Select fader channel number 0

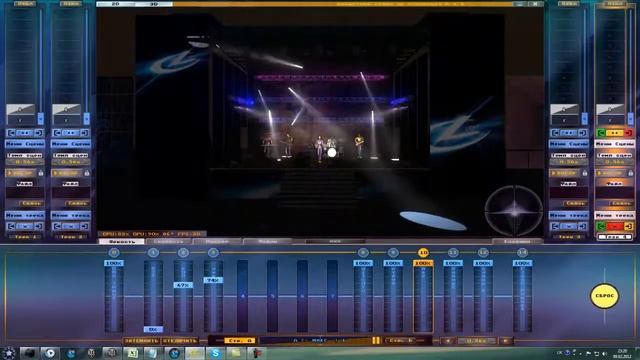[x=114, y=253]
